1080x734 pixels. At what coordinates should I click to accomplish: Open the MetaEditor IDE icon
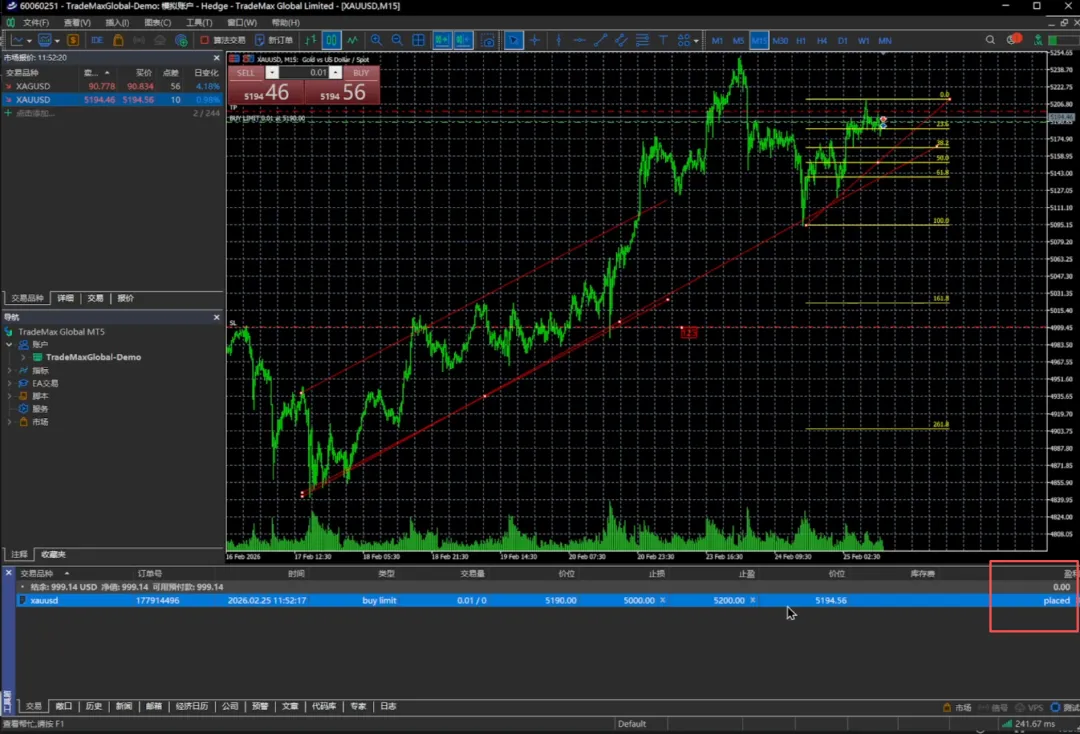pos(97,41)
